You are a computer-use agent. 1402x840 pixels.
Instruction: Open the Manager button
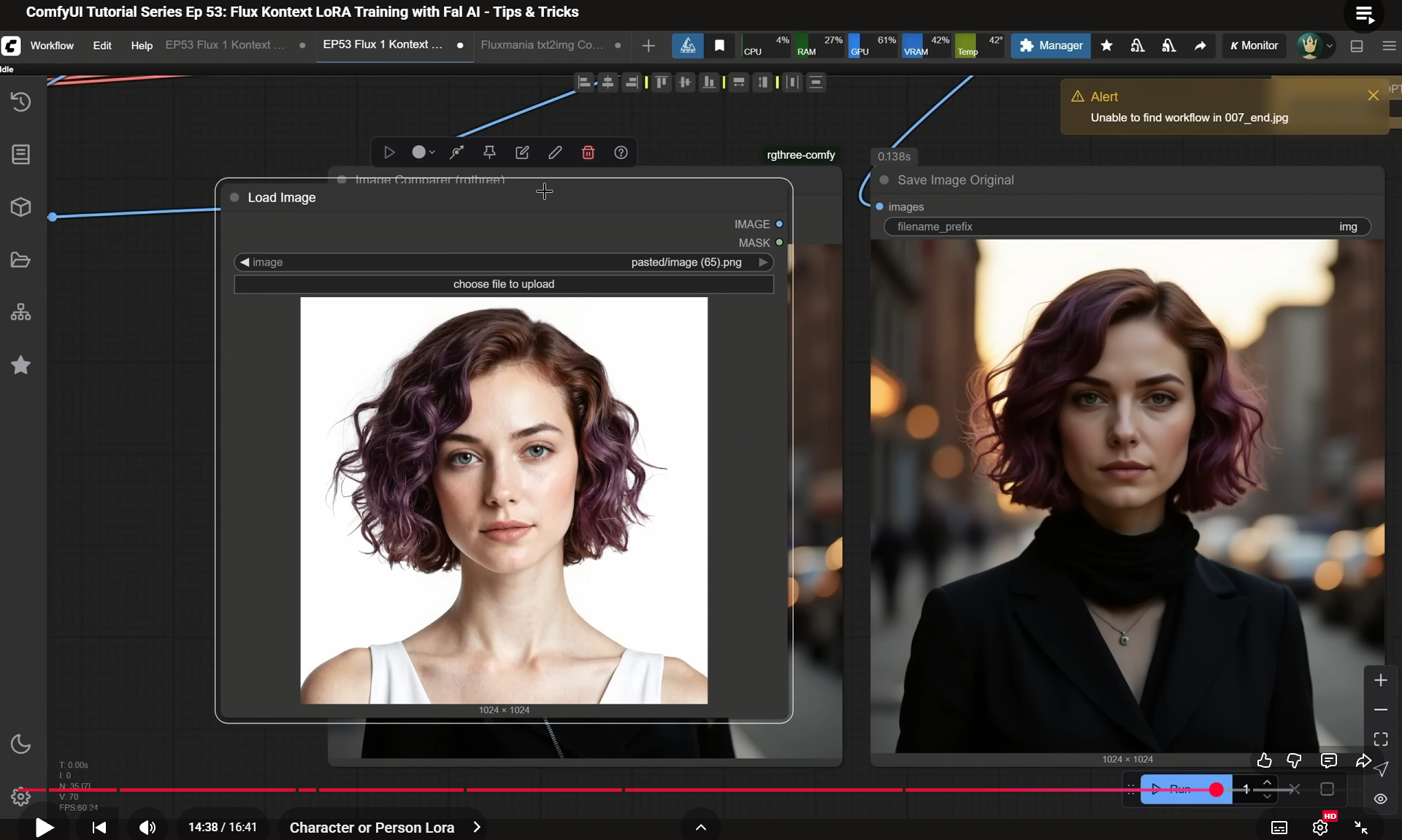coord(1051,45)
